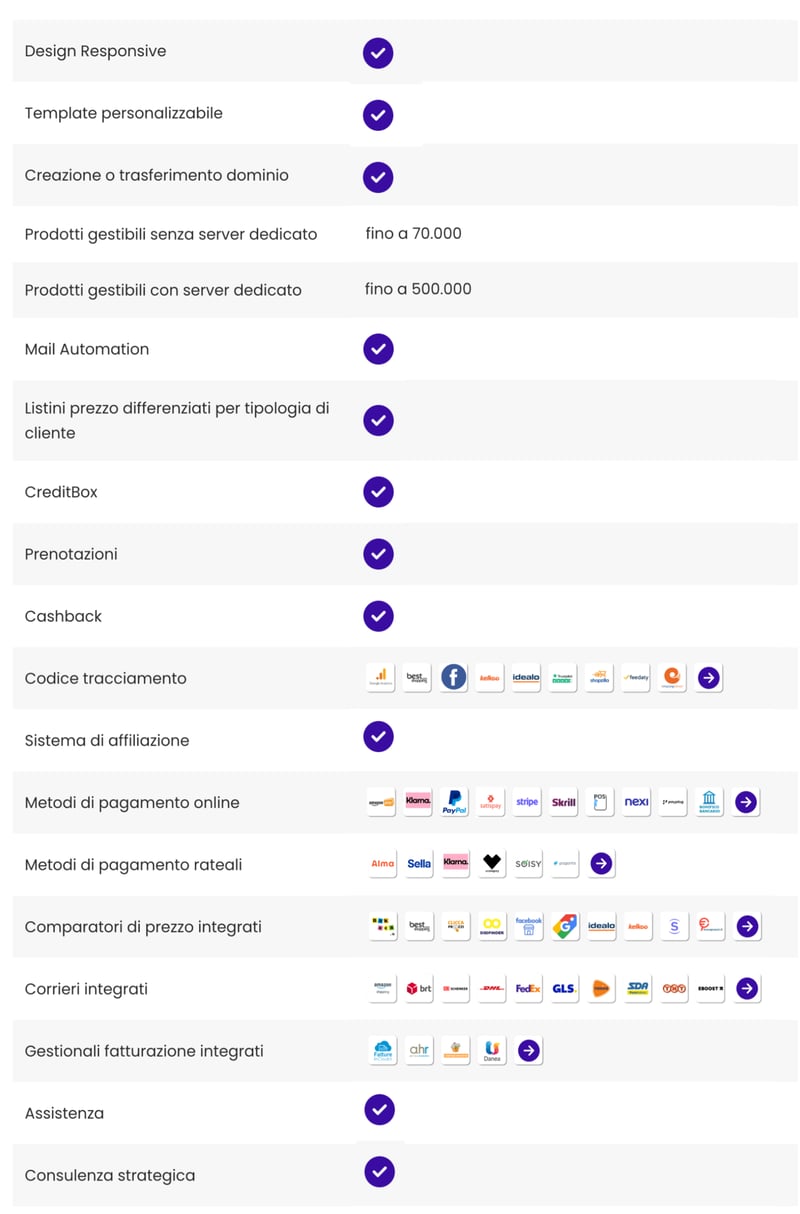Show more Metodi di pagamento online
The image size is (800, 1214).
coord(746,802)
